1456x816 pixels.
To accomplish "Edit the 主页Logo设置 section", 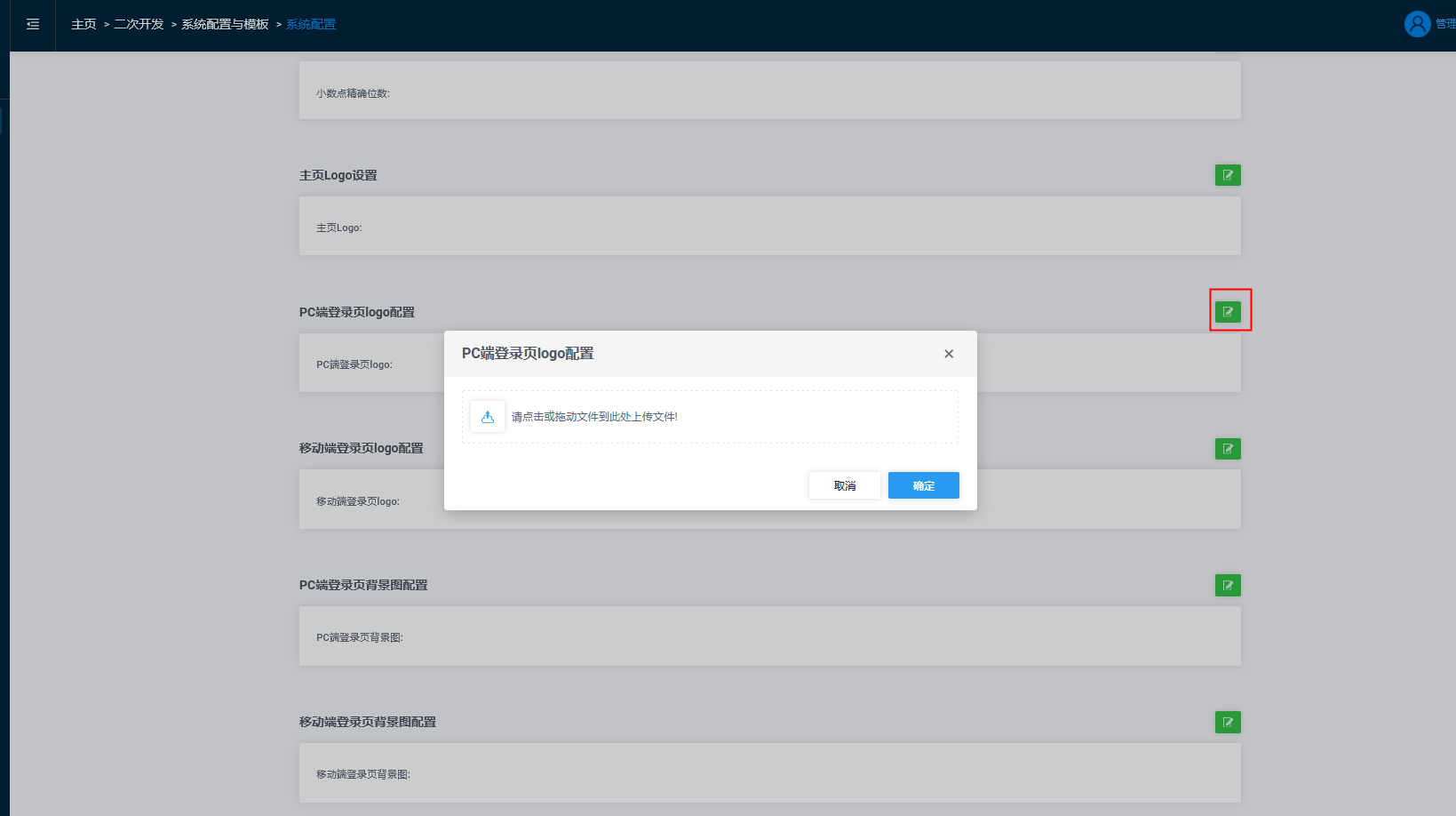I will tap(1228, 175).
